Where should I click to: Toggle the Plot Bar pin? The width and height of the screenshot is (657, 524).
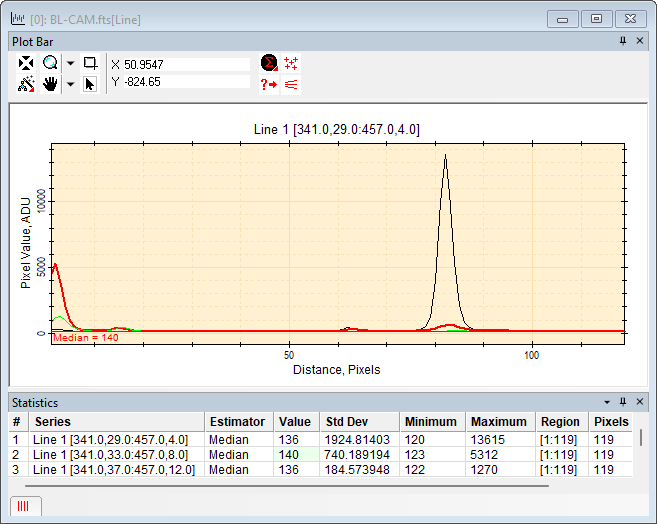coord(623,41)
